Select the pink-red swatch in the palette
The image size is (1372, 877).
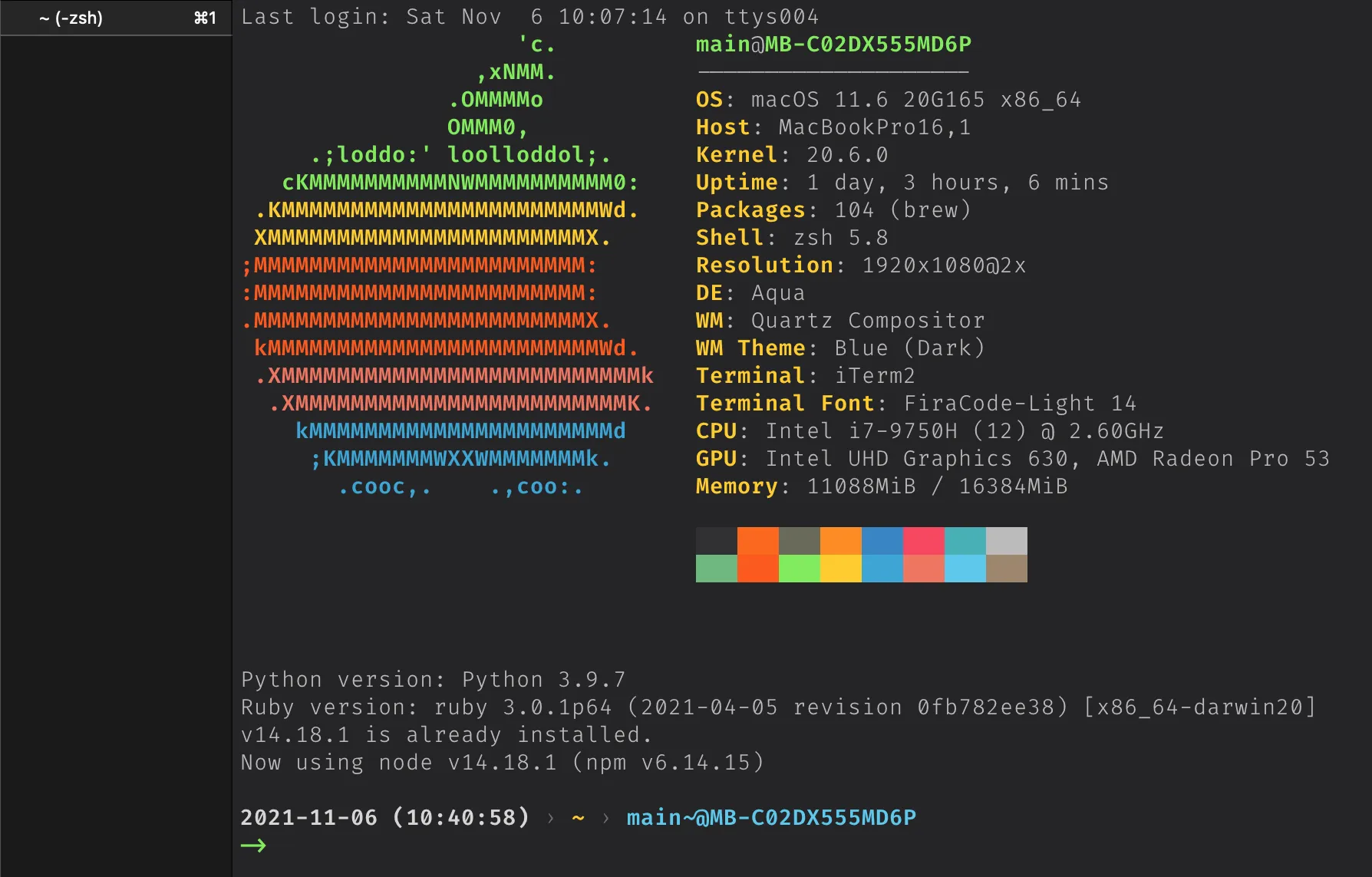click(x=923, y=541)
